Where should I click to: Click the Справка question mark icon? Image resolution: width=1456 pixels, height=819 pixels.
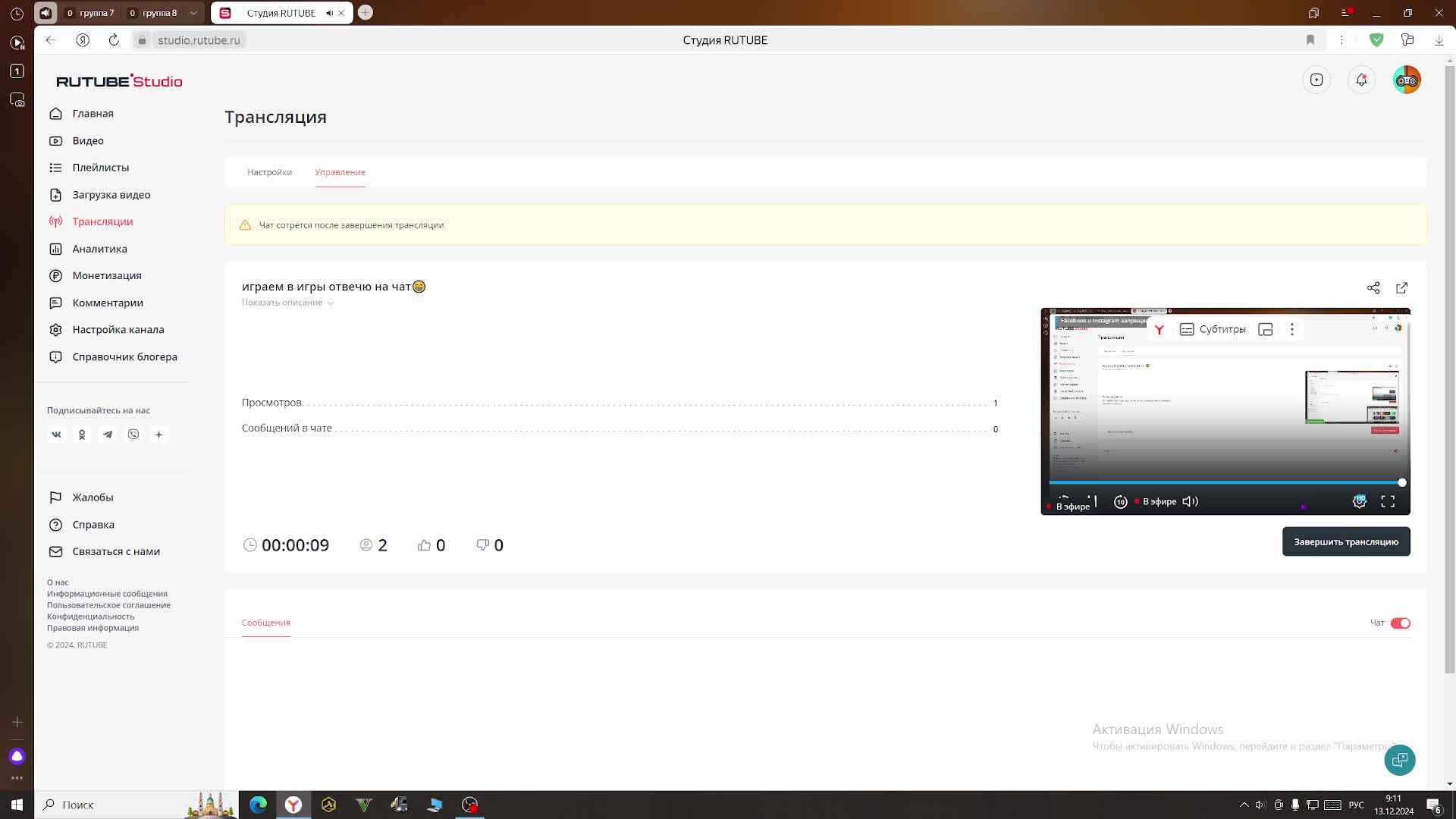[55, 525]
